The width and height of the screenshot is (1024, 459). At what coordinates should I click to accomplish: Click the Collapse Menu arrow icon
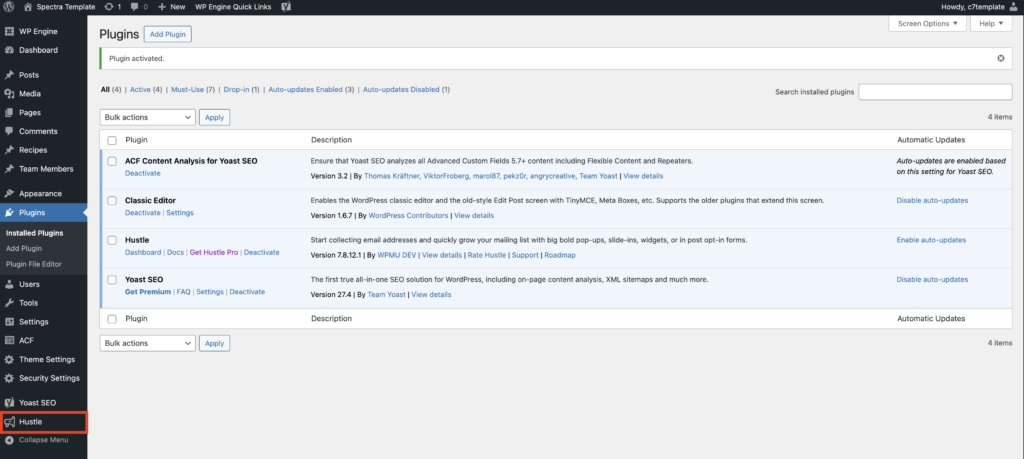pos(9,439)
